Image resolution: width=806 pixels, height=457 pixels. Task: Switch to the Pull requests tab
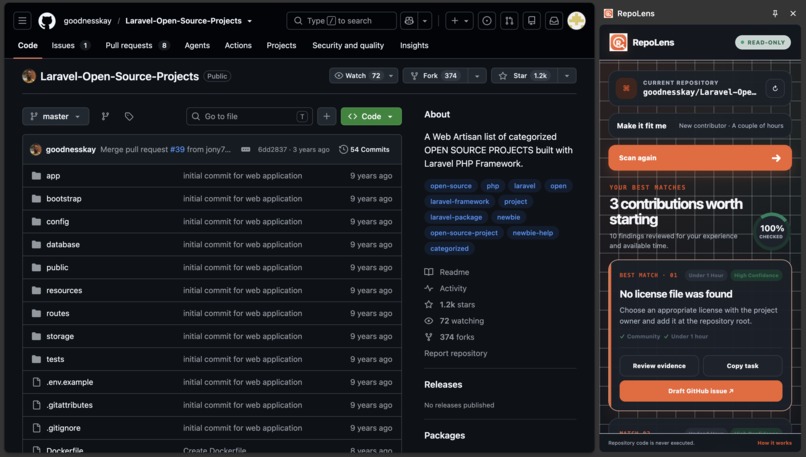point(137,45)
